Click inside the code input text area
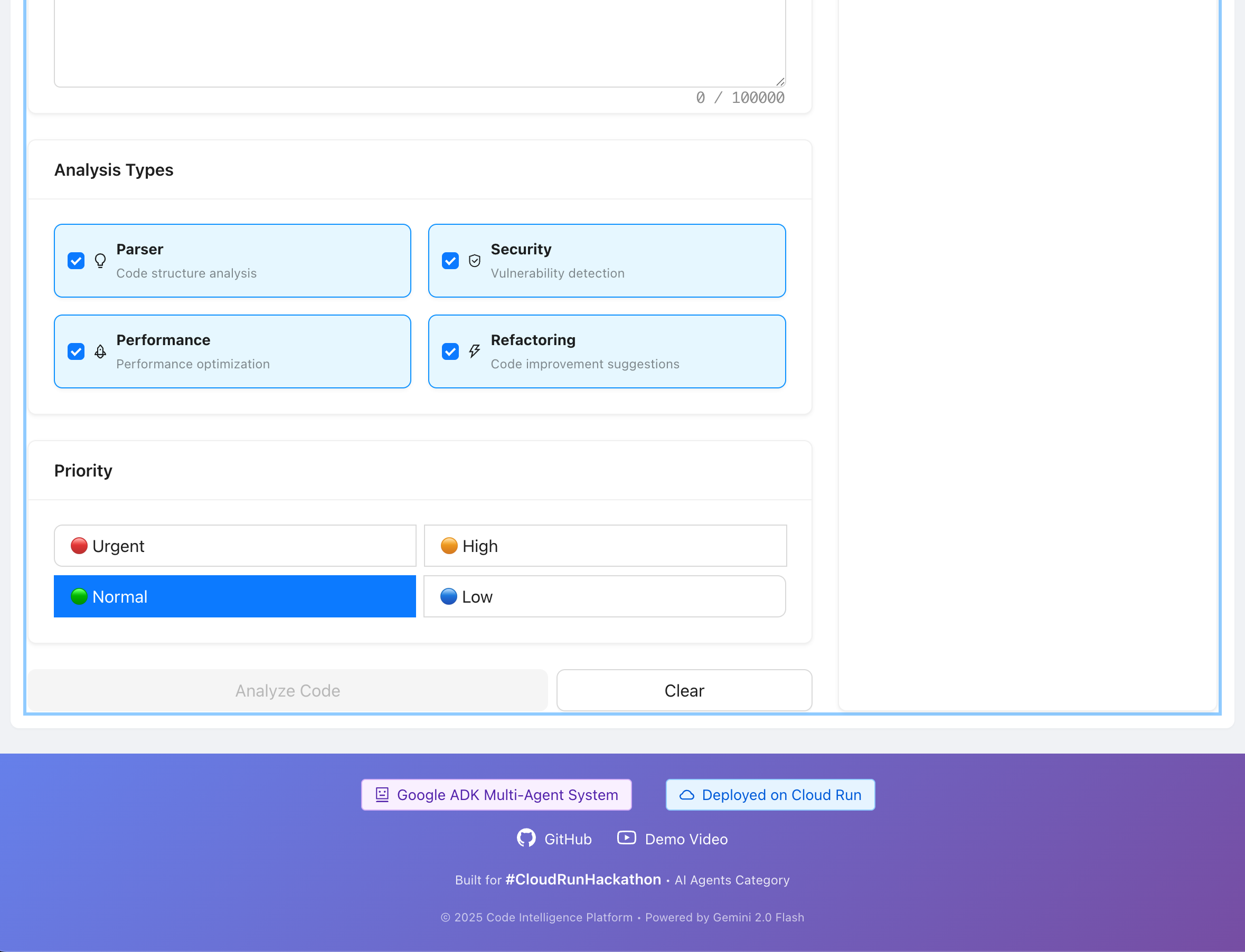The width and height of the screenshot is (1245, 952). pyautogui.click(x=420, y=40)
